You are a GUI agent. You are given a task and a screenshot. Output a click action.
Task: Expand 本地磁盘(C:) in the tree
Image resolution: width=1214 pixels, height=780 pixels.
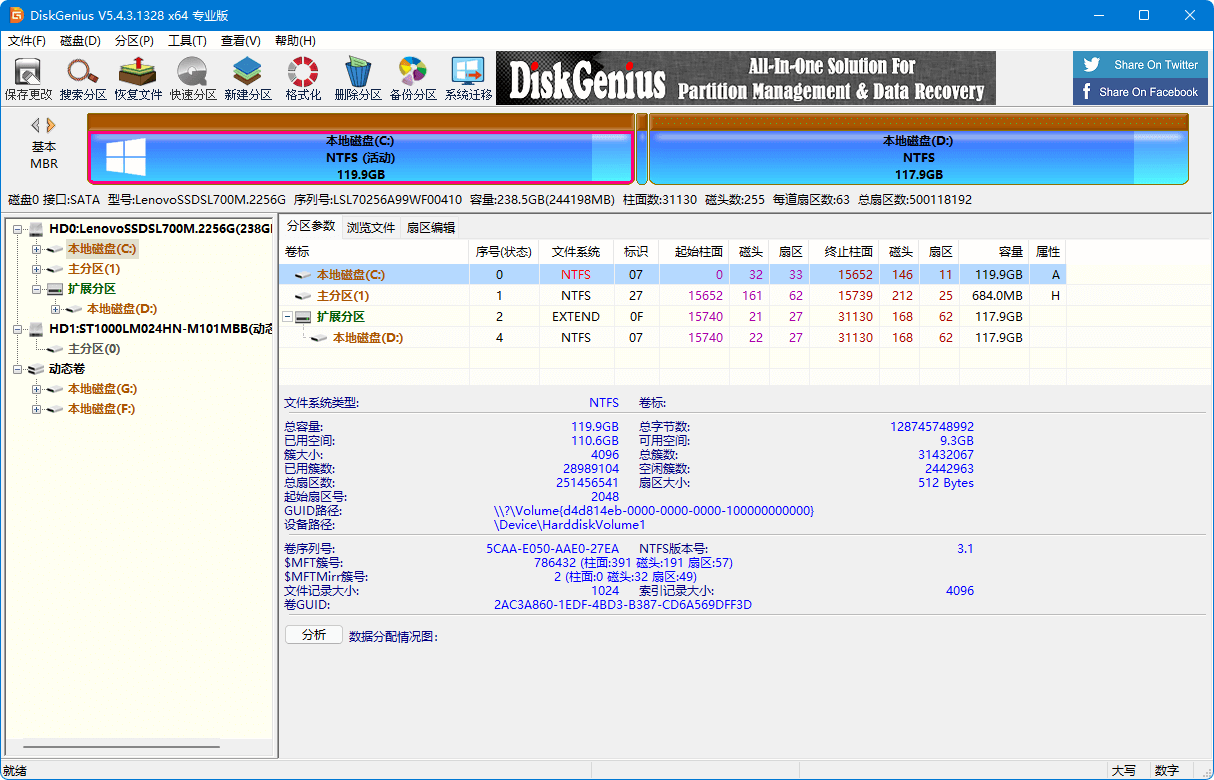37,249
